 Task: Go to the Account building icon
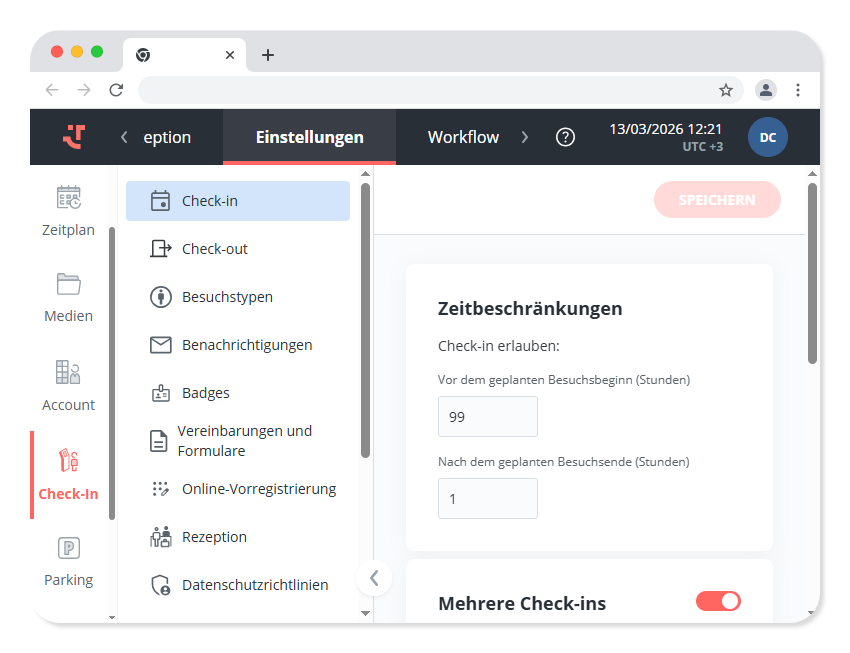(68, 372)
